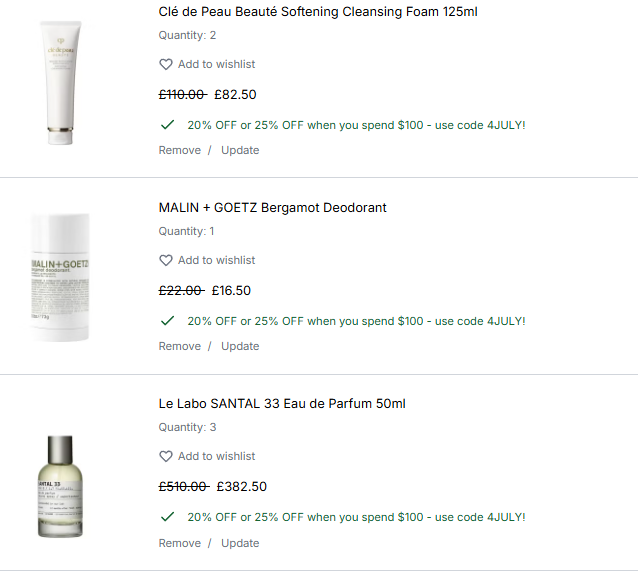Click heart icon for Le Labo SANTAL 33
638x576 pixels.
coord(166,456)
